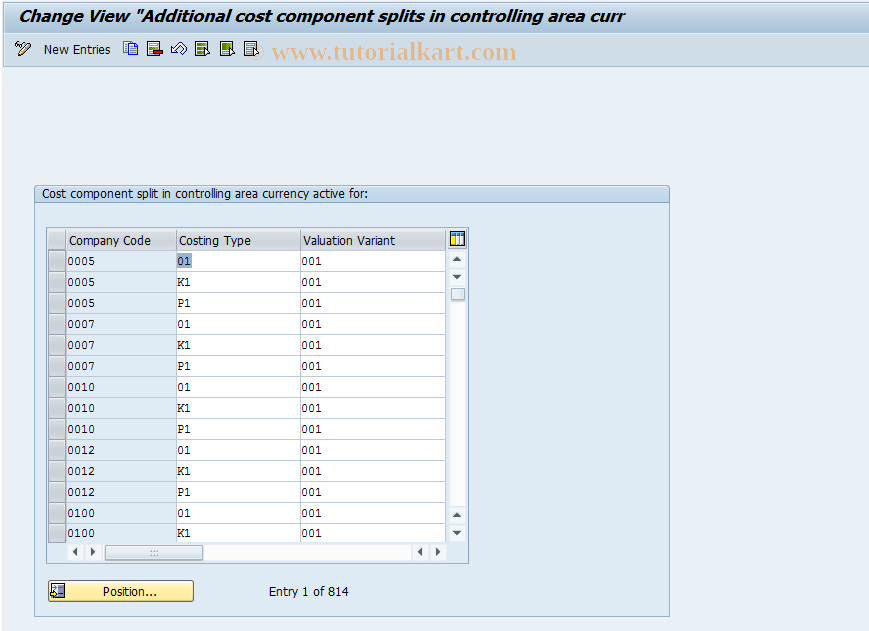Select row 0012 with costing type P1
This screenshot has width=869, height=631.
tap(57, 493)
